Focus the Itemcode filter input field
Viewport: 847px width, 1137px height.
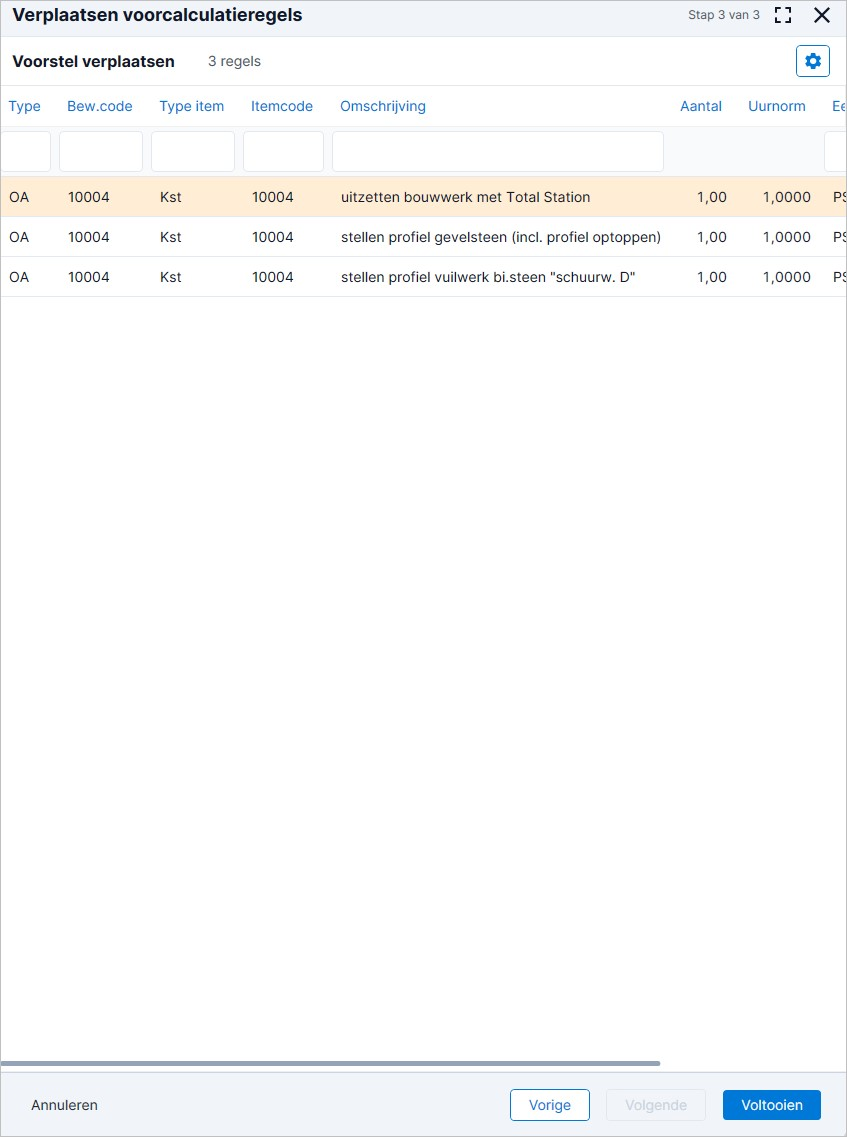(284, 152)
